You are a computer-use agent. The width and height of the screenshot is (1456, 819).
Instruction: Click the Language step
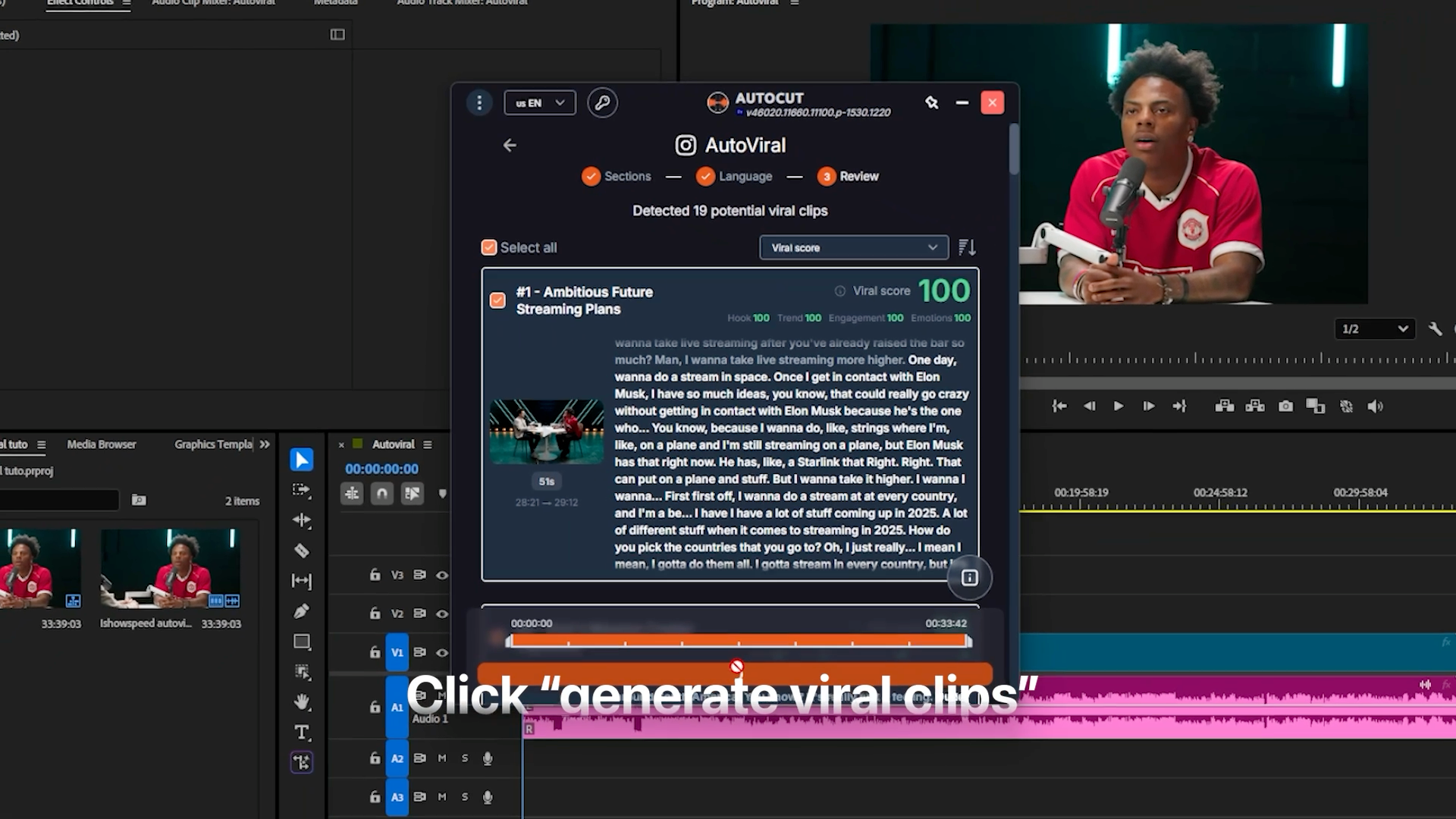(x=734, y=176)
